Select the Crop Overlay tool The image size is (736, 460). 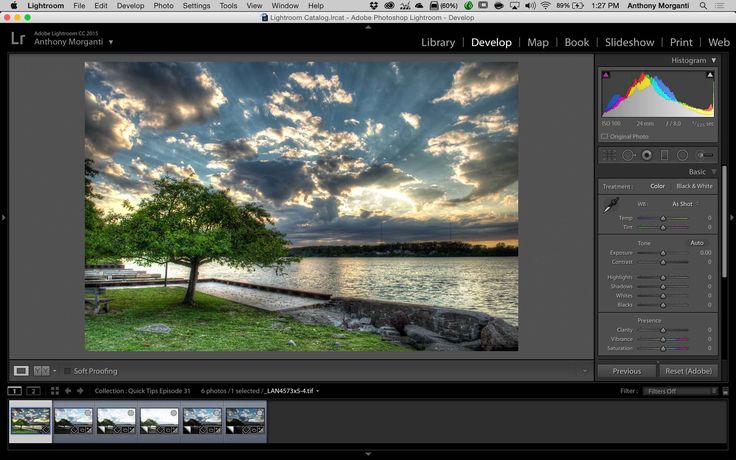[x=609, y=155]
